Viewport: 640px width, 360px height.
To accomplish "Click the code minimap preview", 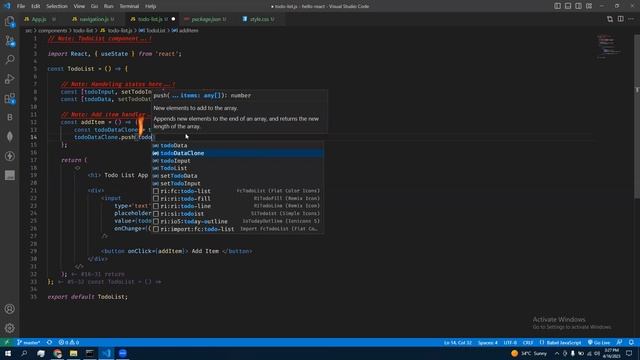I will [608, 46].
